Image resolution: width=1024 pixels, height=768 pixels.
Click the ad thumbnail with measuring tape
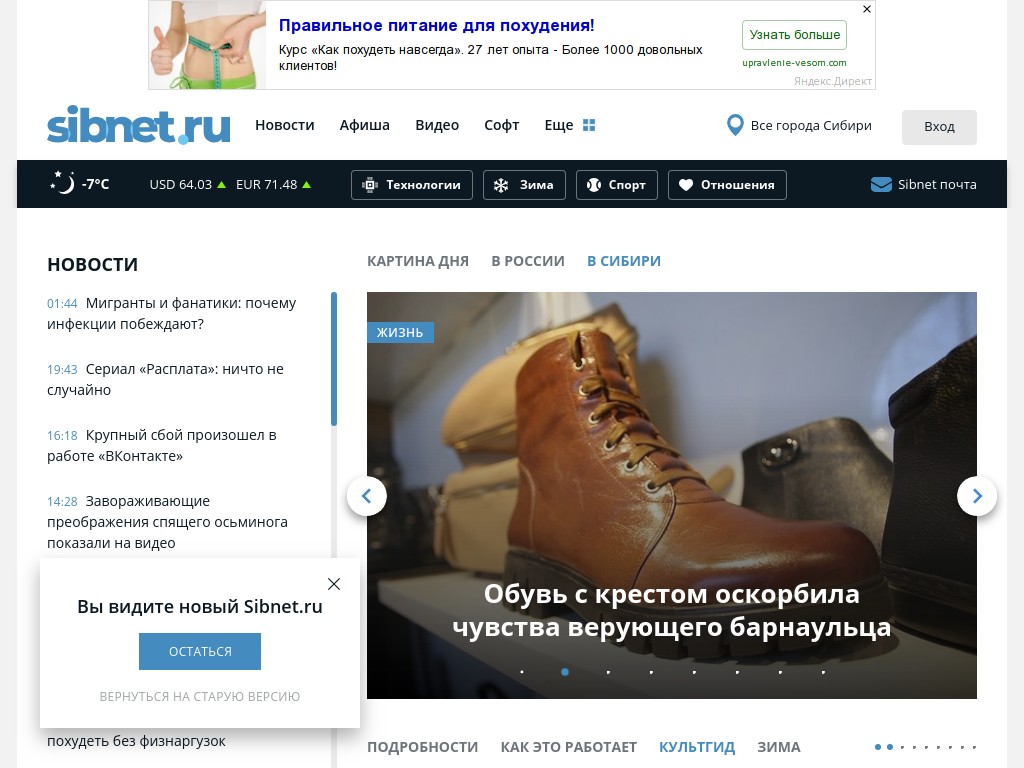point(208,45)
